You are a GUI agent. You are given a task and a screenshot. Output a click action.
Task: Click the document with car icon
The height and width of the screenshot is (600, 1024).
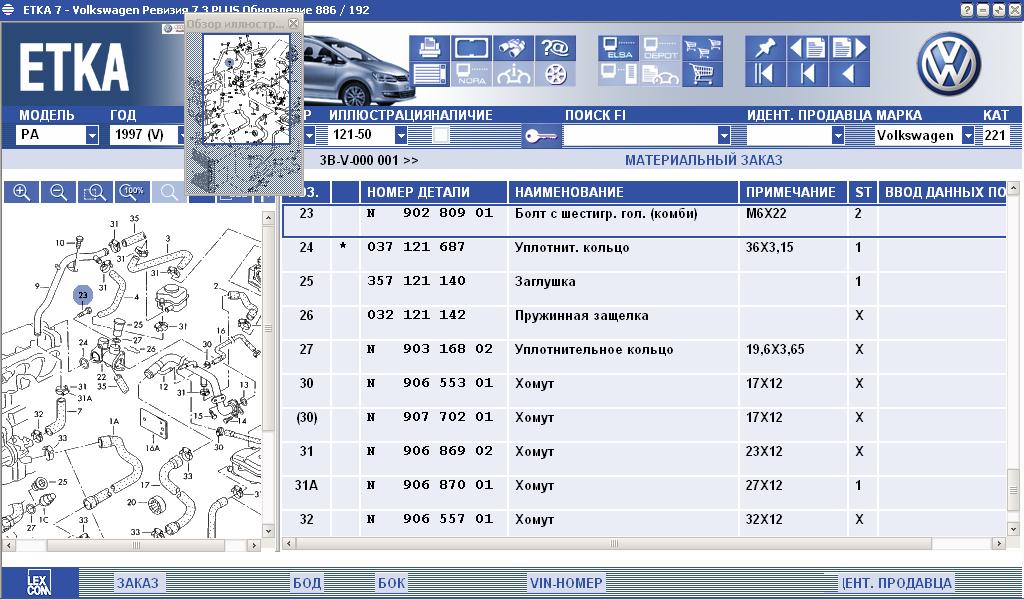point(660,74)
